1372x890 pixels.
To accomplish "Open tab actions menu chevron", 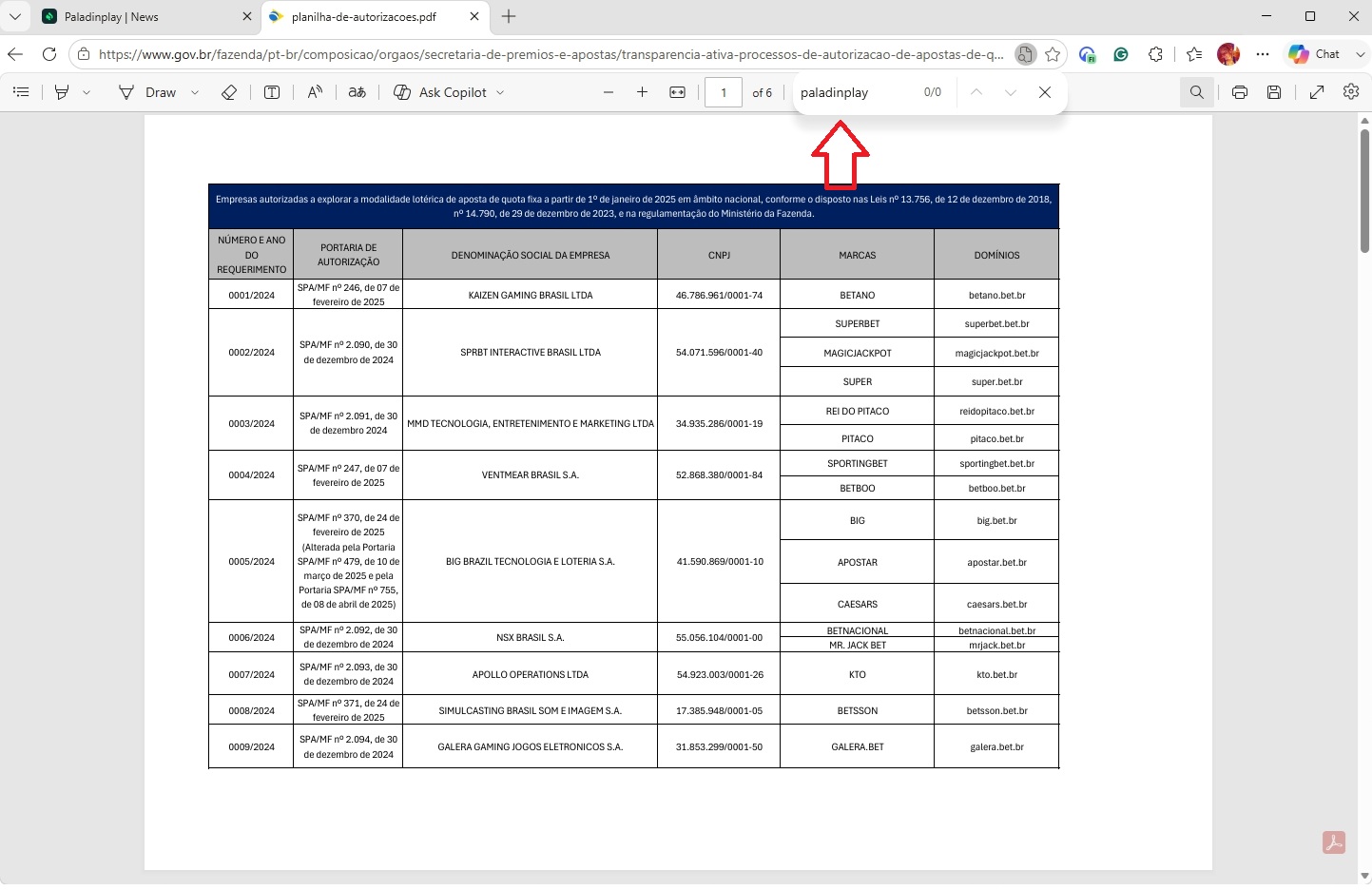I will coord(15,16).
